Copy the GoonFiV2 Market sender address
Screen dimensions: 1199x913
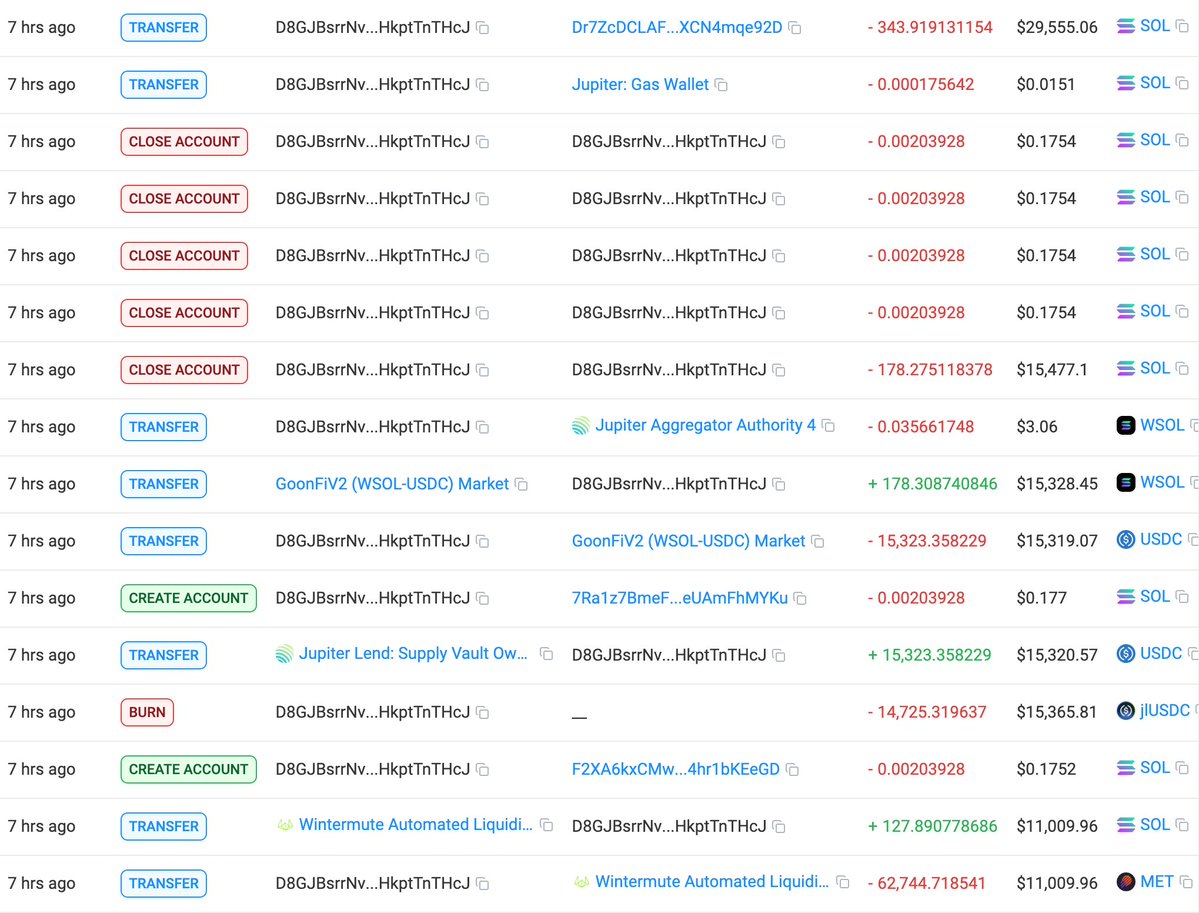(522, 484)
